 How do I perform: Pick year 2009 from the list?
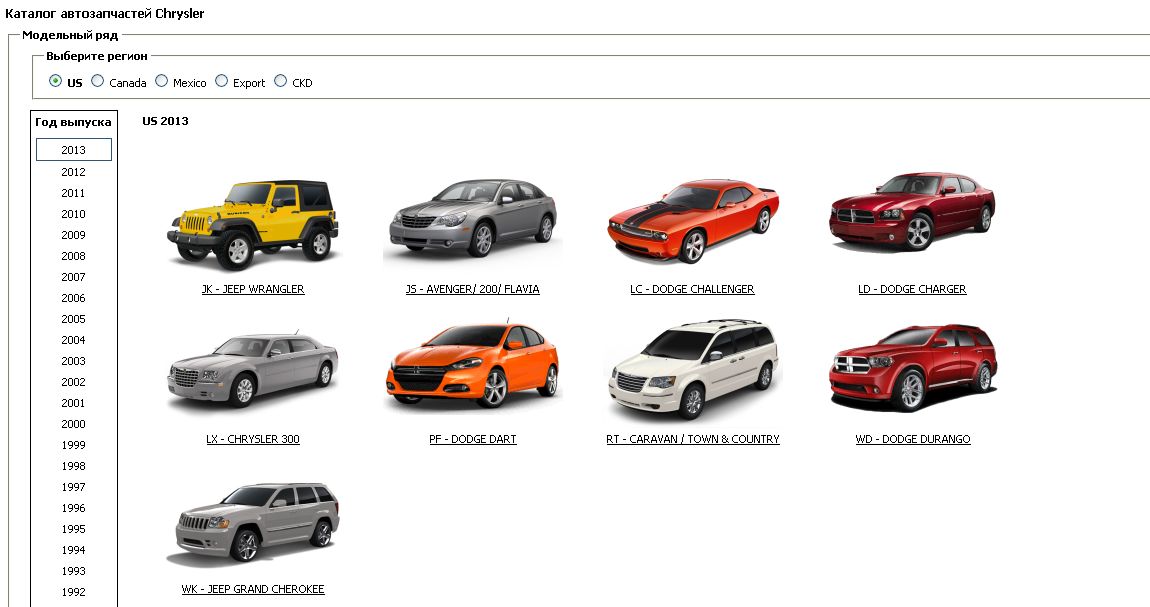[73, 235]
